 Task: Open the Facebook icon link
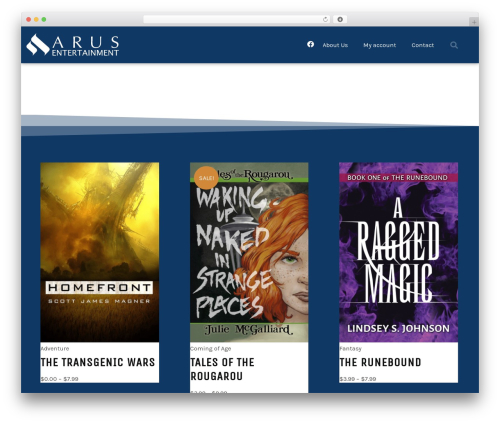[x=310, y=44]
